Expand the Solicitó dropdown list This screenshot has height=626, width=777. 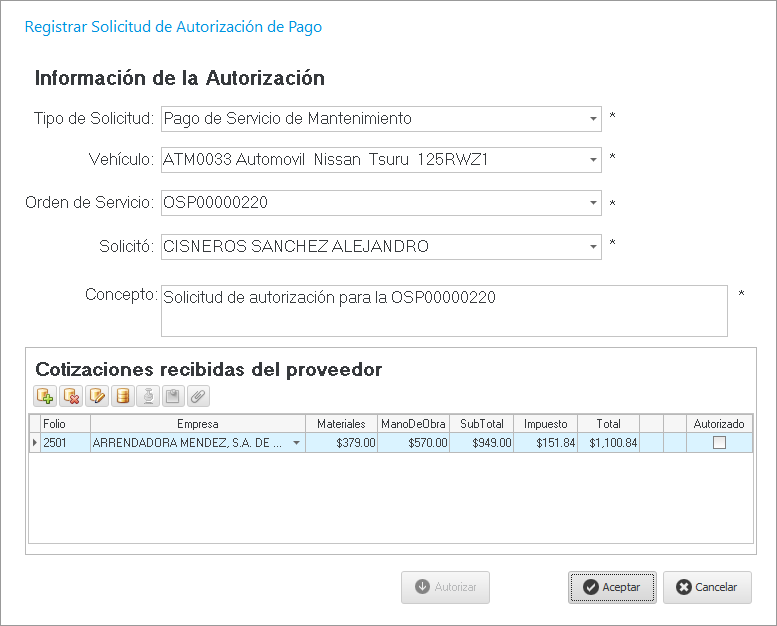pyautogui.click(x=592, y=247)
